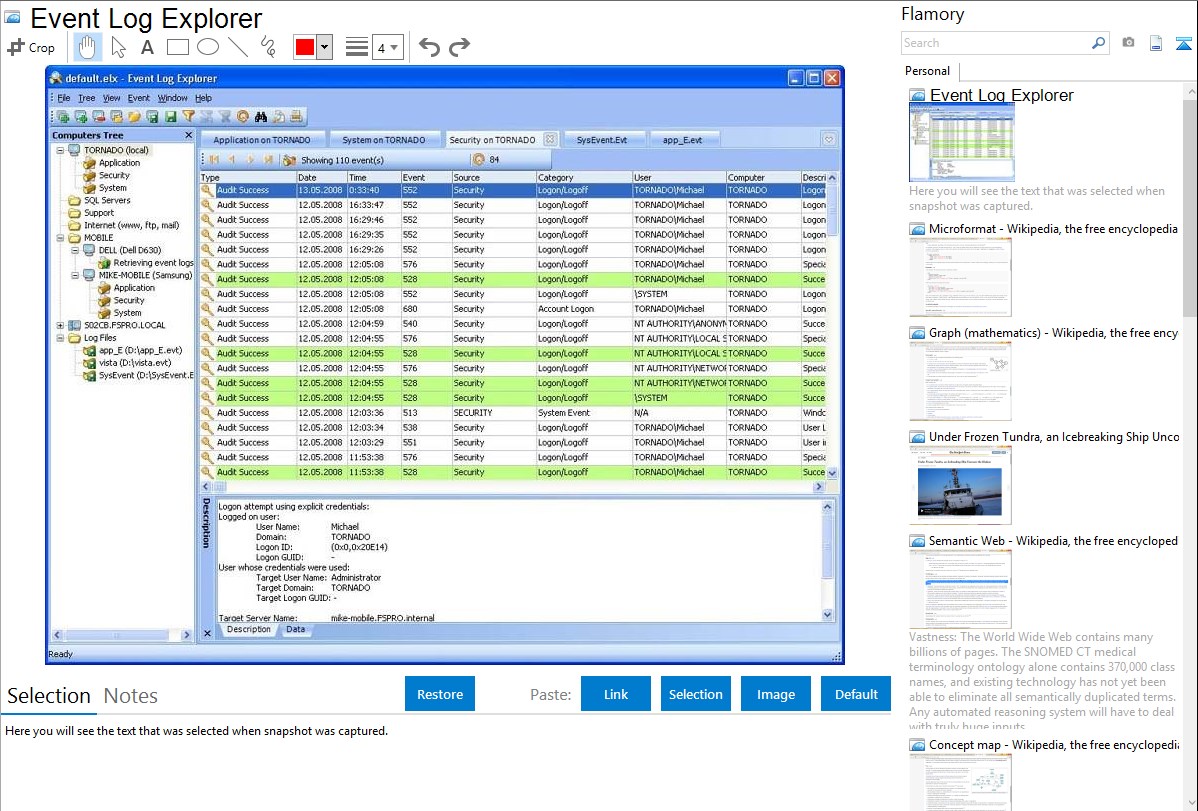Viewport: 1198px width, 811px height.
Task: Open the File menu in Event Log Explorer
Action: (x=63, y=98)
